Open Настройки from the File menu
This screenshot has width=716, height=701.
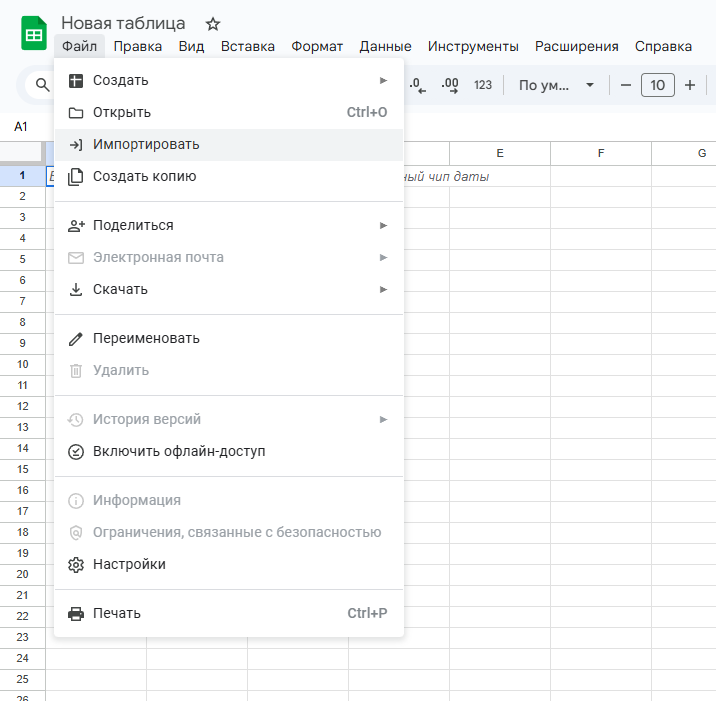pos(229,564)
